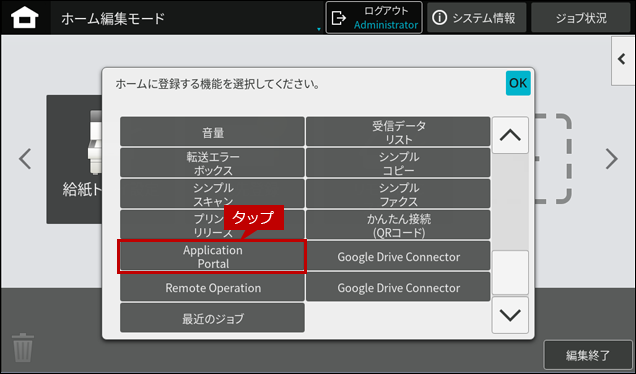The width and height of the screenshot is (636, 374).
Task: Select Google Drive Connector beside Application Portal
Action: 398,256
